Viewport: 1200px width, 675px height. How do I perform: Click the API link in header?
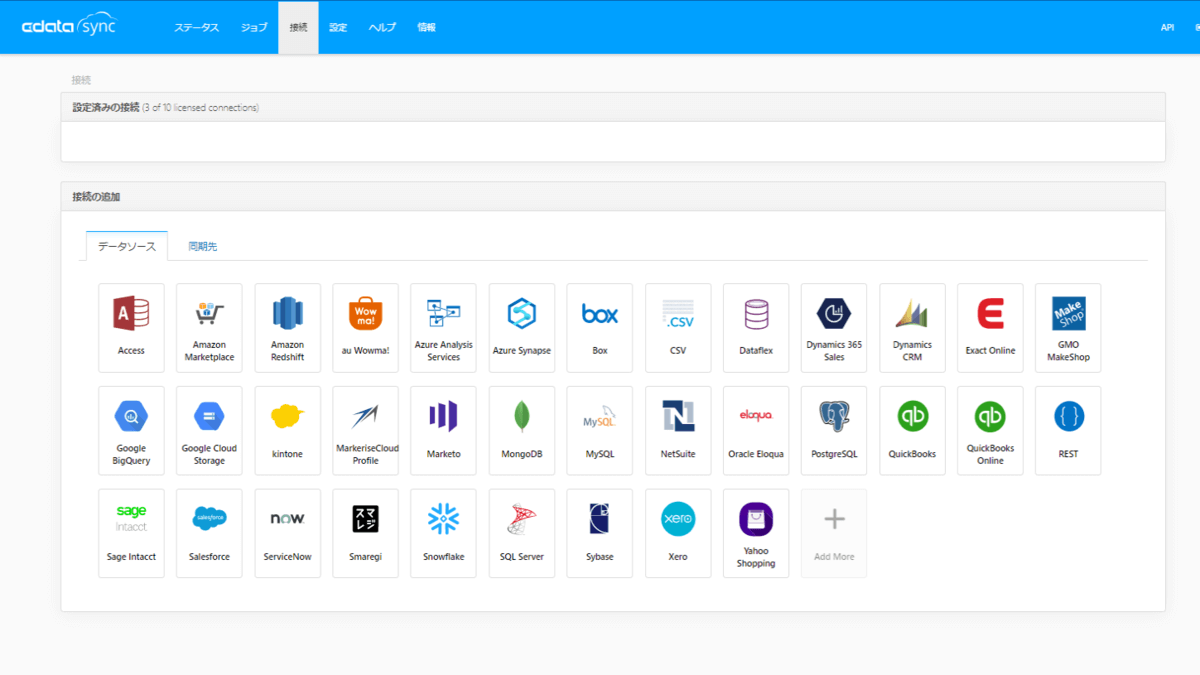(1167, 27)
